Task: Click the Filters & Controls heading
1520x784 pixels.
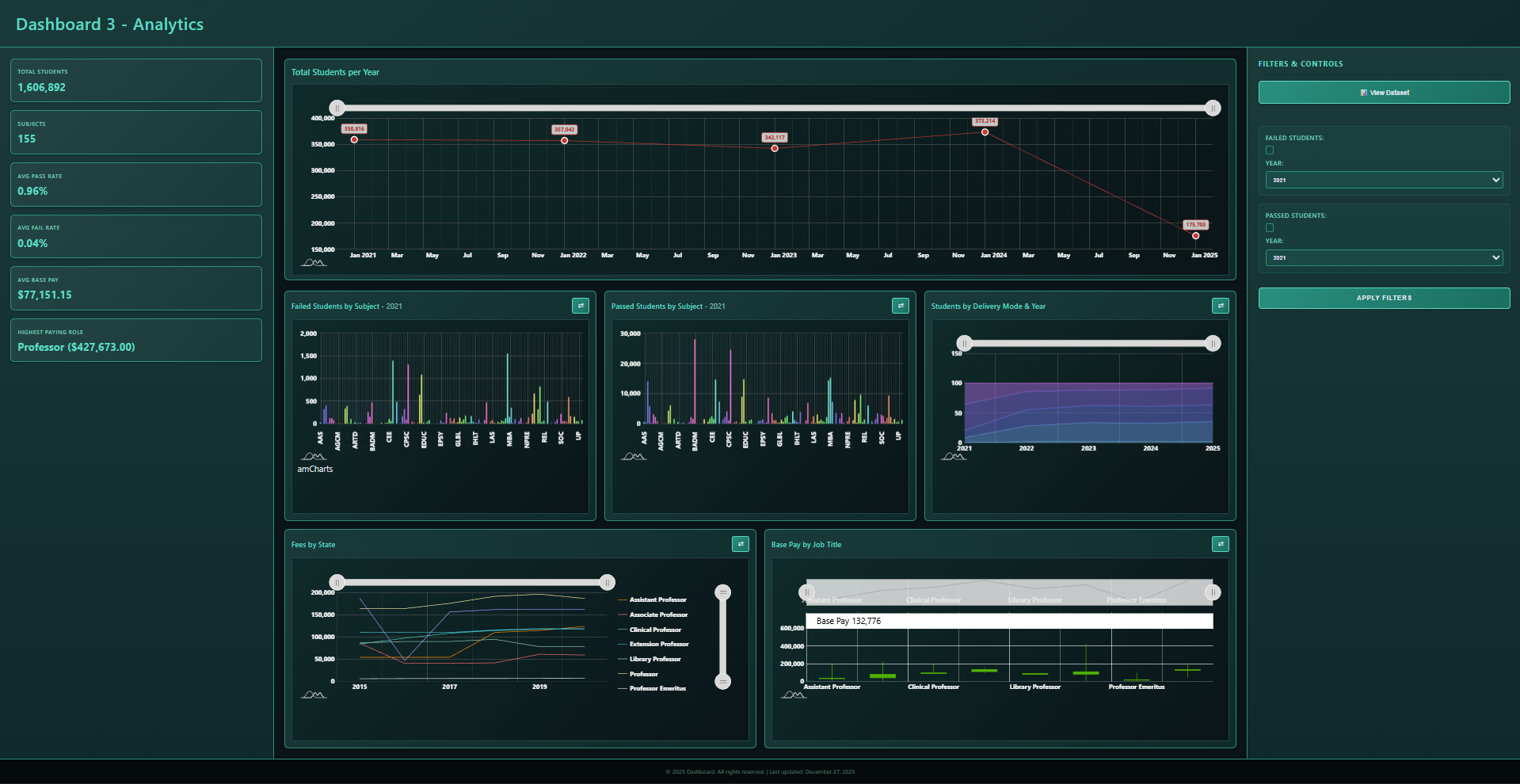Action: pos(1301,64)
